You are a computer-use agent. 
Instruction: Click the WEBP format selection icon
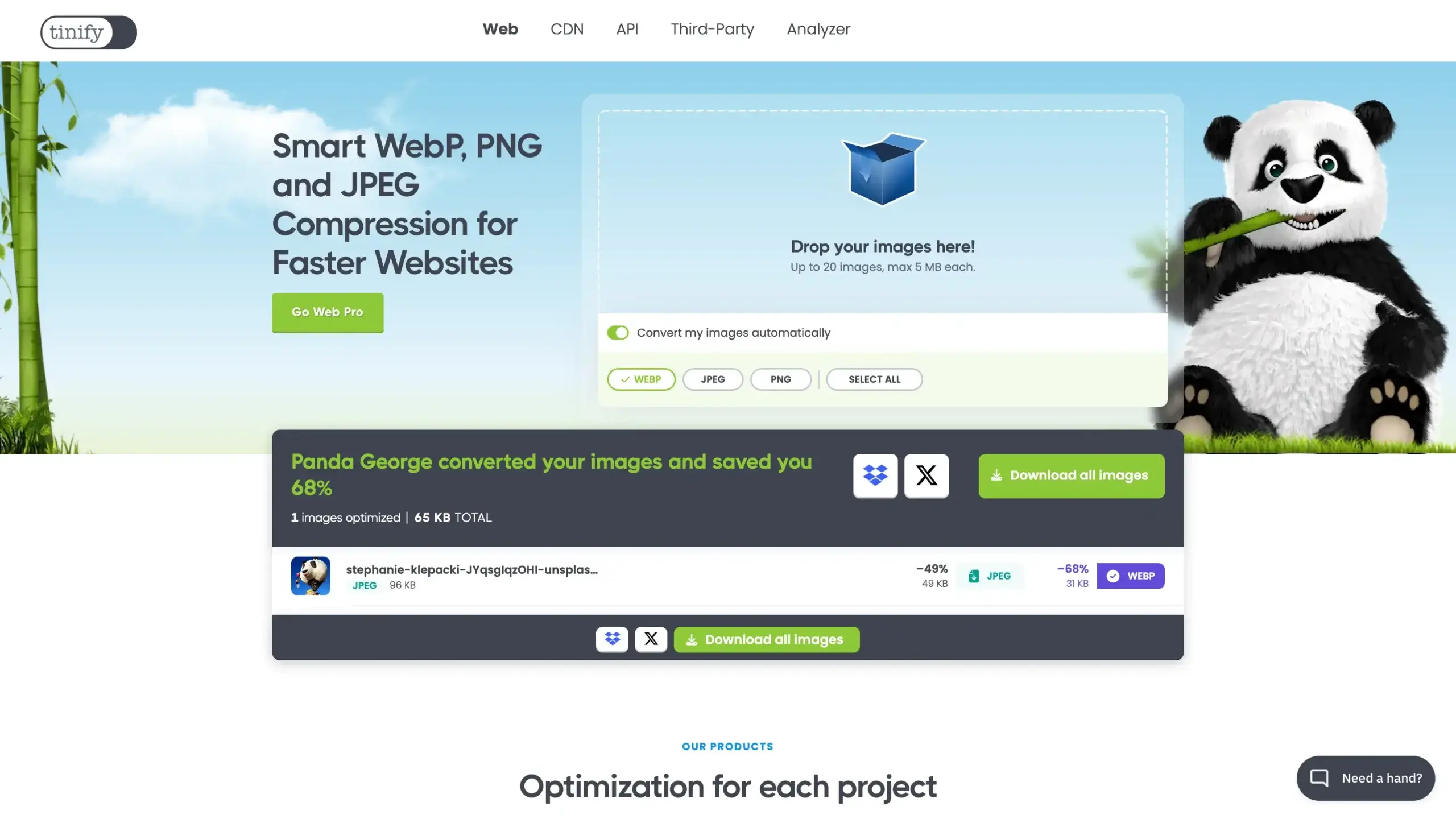641,379
